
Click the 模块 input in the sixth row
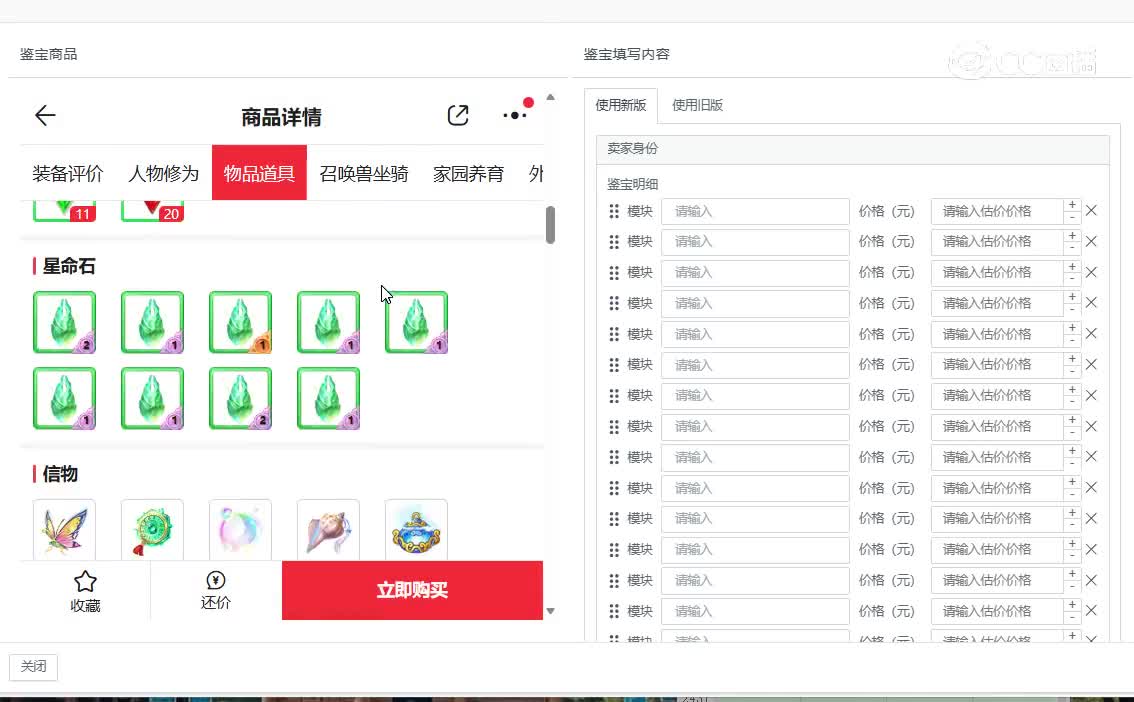tap(755, 364)
